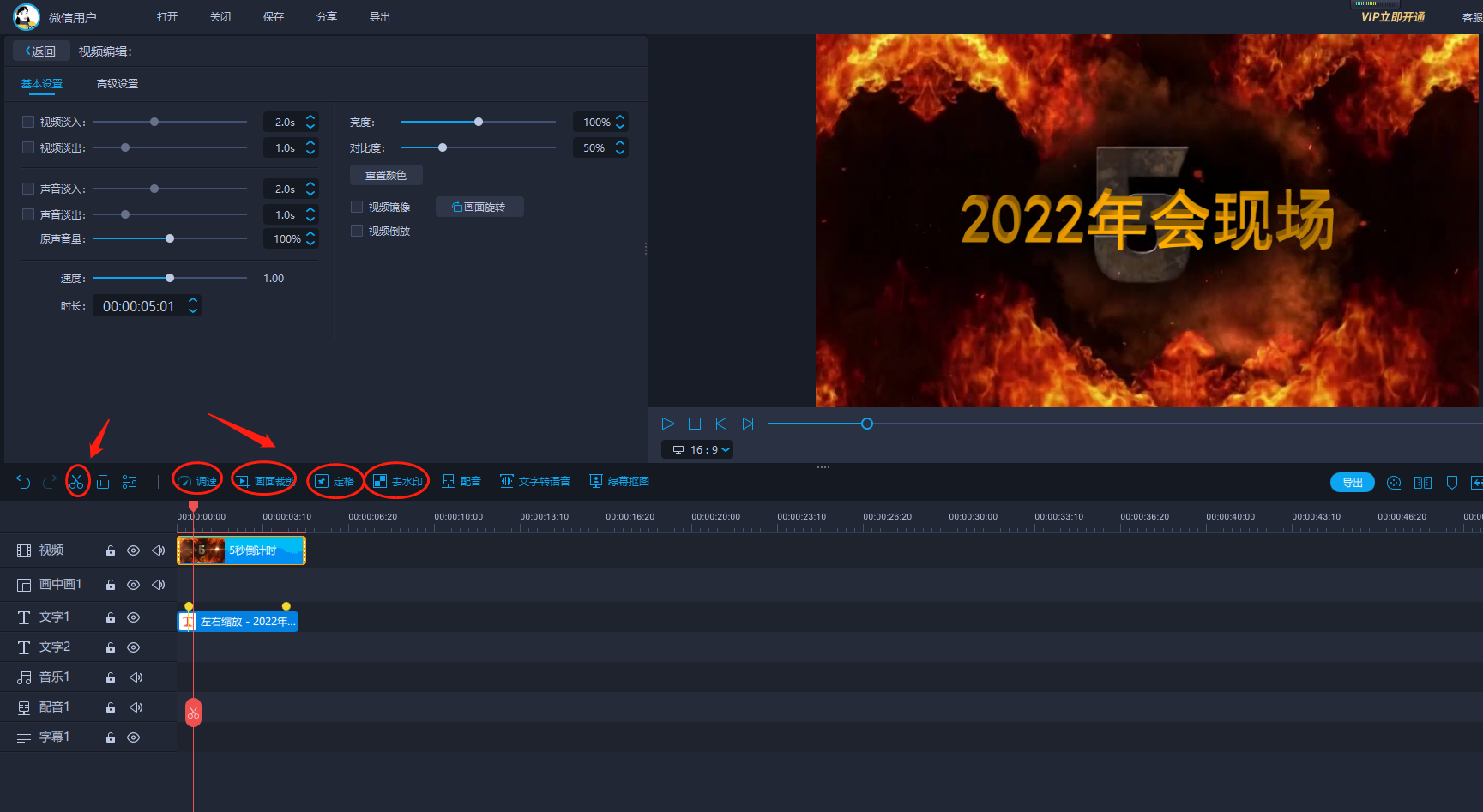This screenshot has height=812, width=1483.
Task: Click the 返回 back button
Action: pyautogui.click(x=41, y=51)
